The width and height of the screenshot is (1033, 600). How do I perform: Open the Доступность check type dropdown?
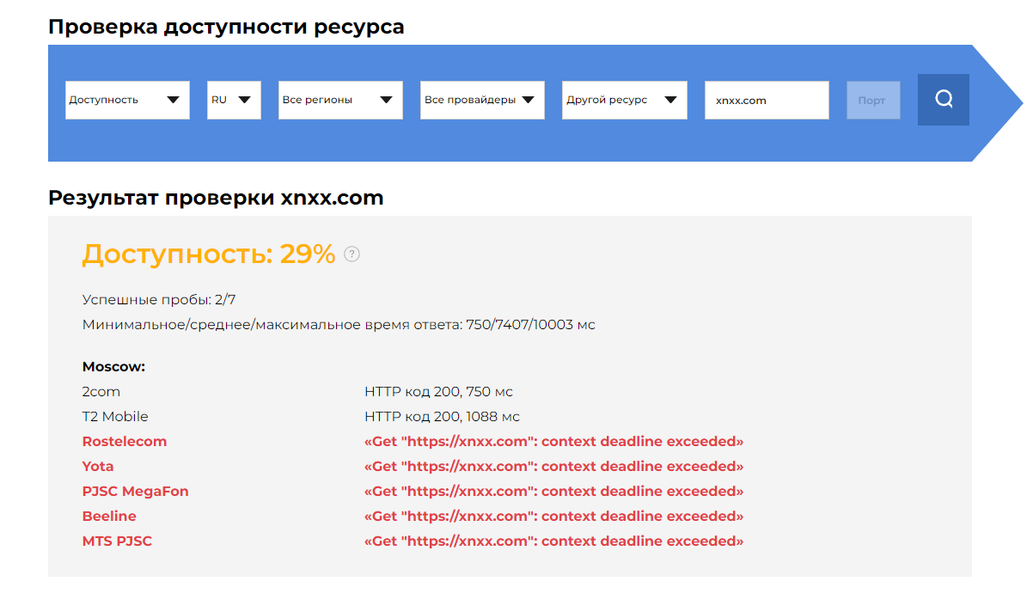(x=127, y=100)
